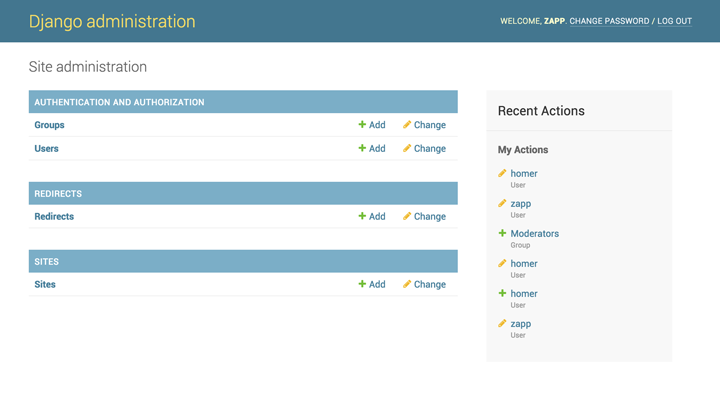720x414 pixels.
Task: Click the green plus icon in the Sites row
Action: [x=362, y=284]
